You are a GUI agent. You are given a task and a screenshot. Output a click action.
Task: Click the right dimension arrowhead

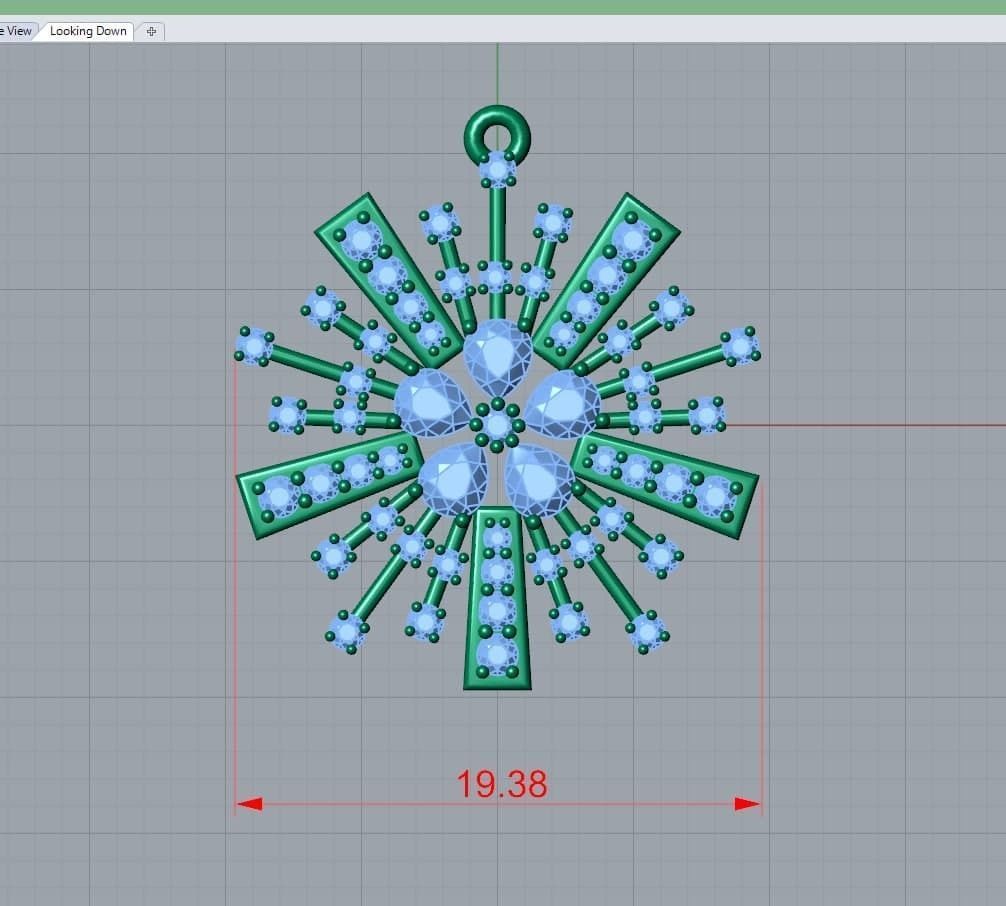click(747, 803)
